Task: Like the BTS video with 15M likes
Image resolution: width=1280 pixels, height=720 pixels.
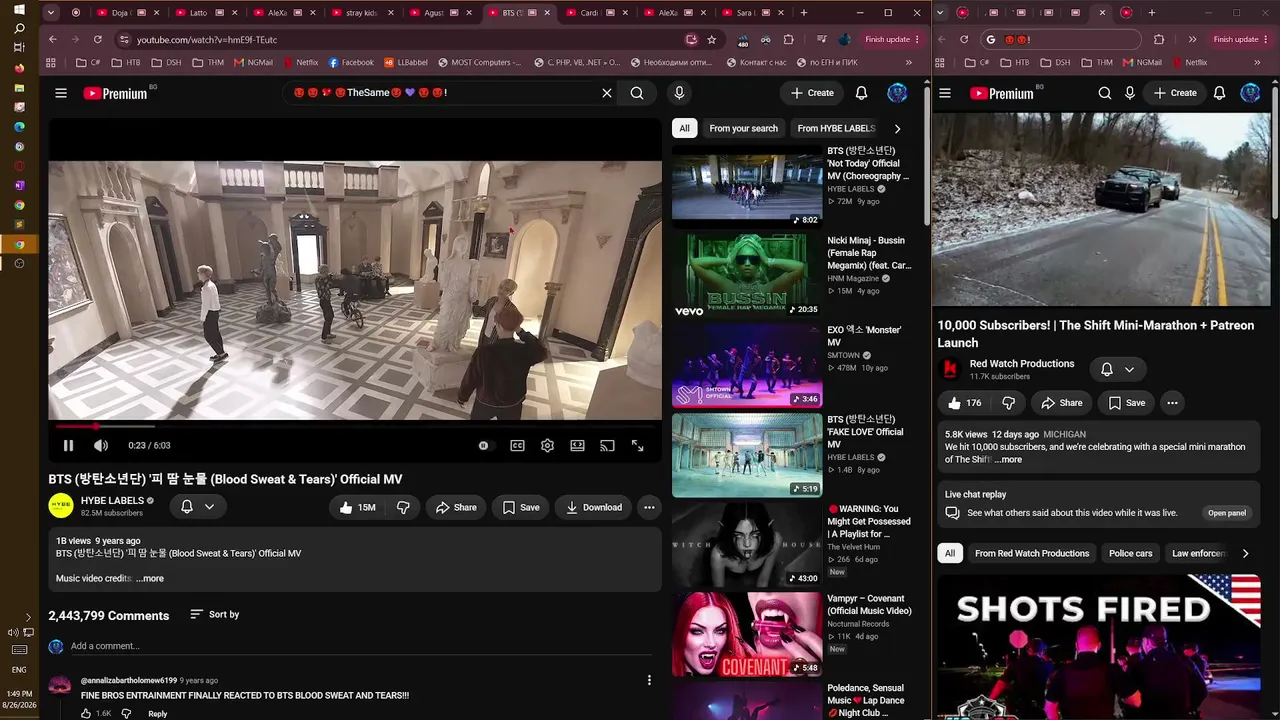Action: coord(357,507)
